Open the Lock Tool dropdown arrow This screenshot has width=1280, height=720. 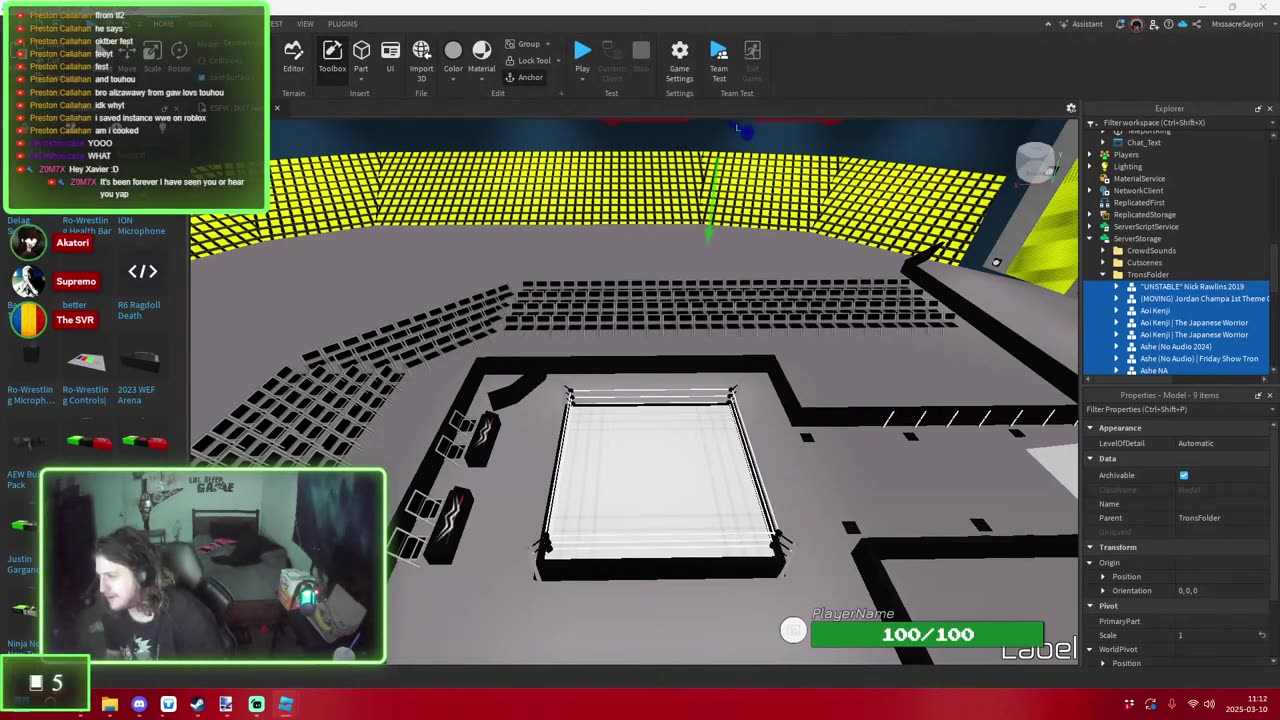coord(557,60)
